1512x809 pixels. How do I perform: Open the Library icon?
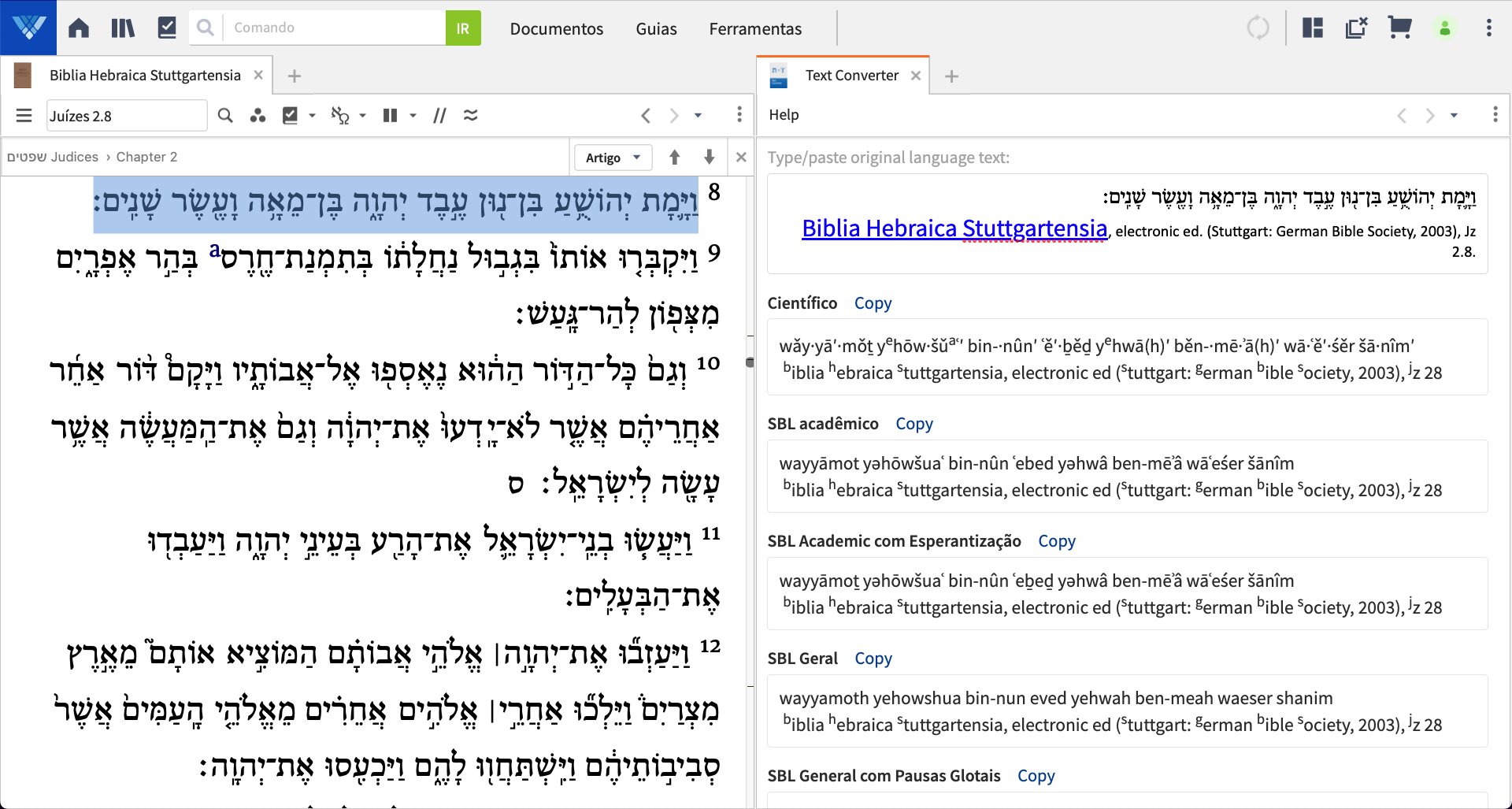123,28
